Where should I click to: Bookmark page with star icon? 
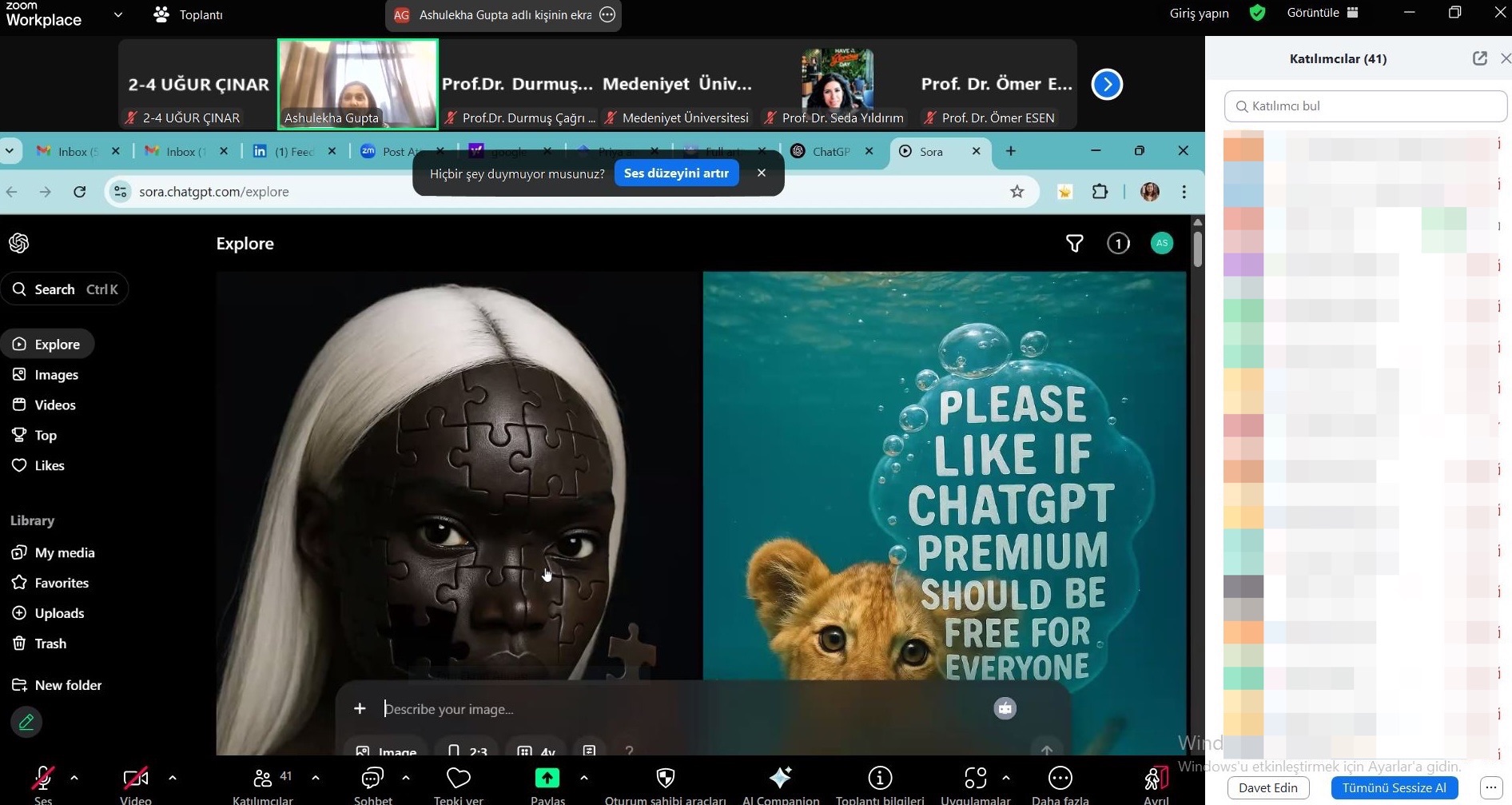coord(1017,192)
